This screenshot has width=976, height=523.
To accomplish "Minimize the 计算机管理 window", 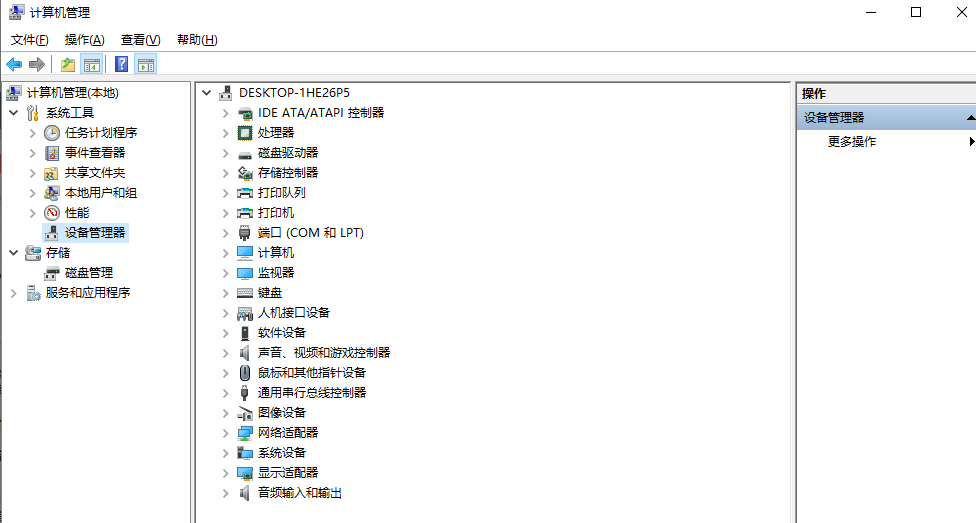I will 871,12.
